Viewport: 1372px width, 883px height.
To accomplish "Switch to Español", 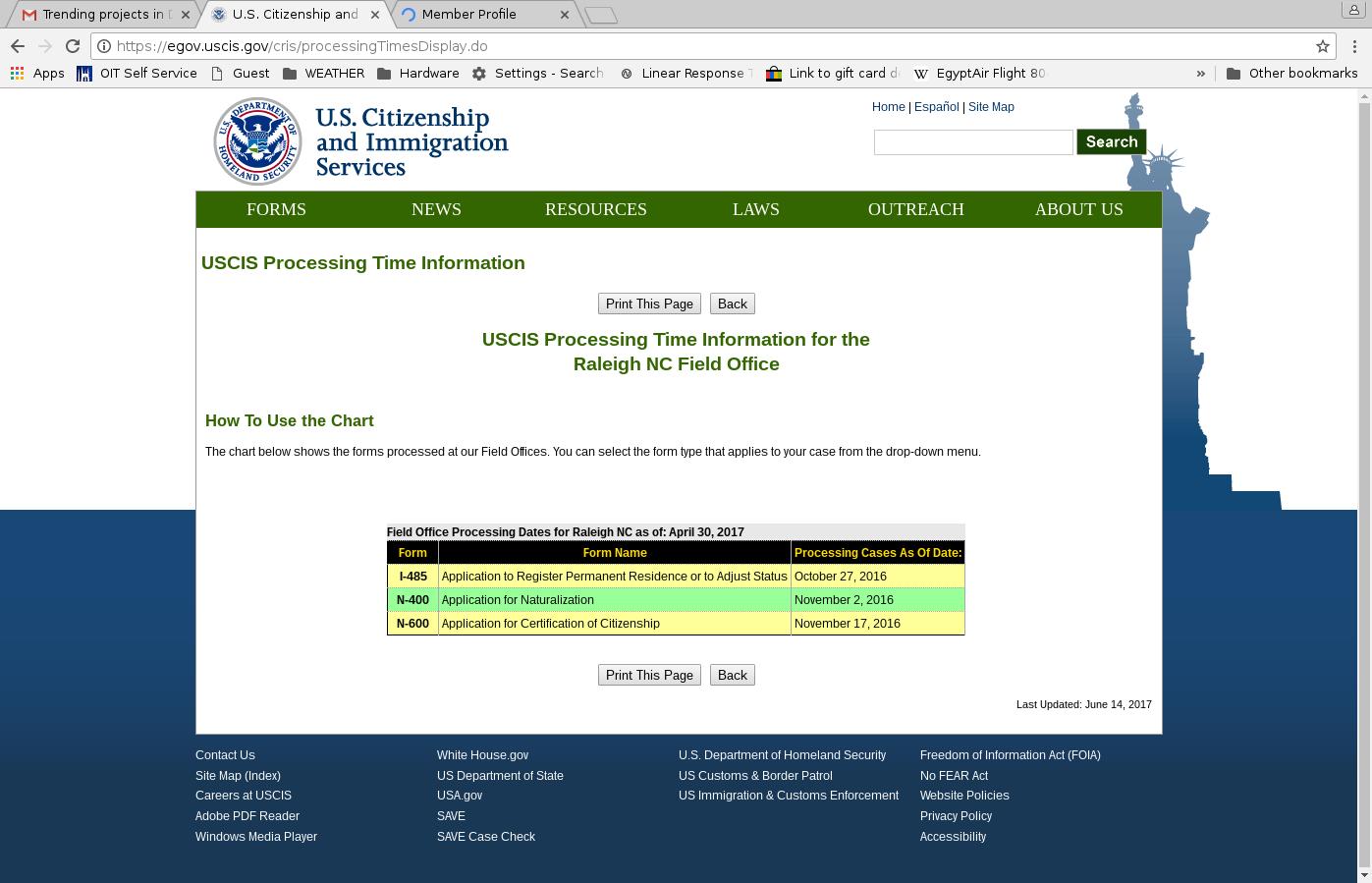I will (936, 107).
